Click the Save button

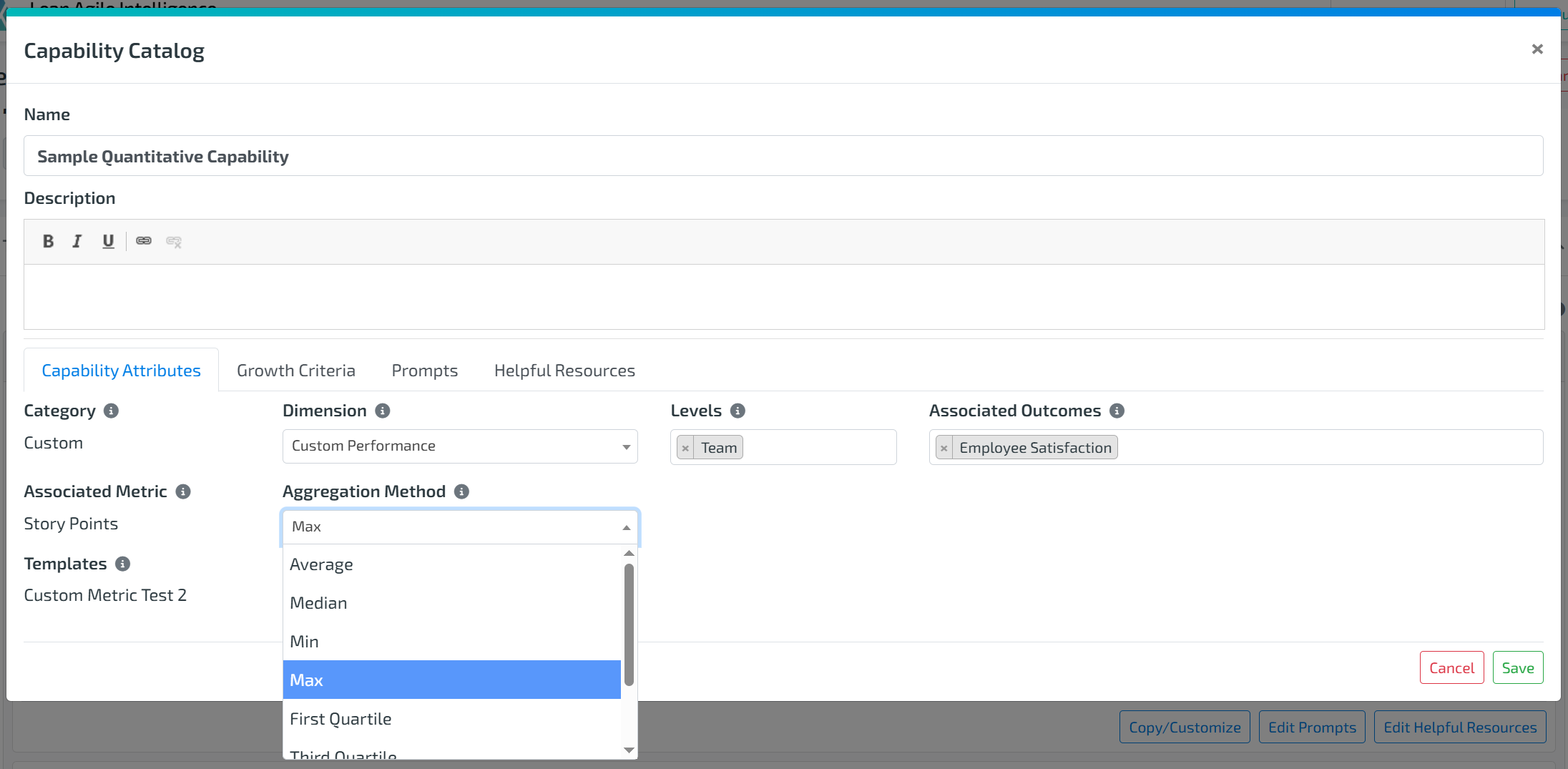point(1518,667)
